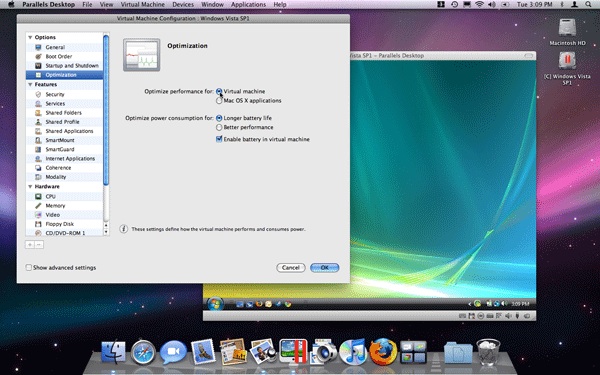Collapse the Hardware section triangle
Screen dimensions: 600x375
[30, 187]
